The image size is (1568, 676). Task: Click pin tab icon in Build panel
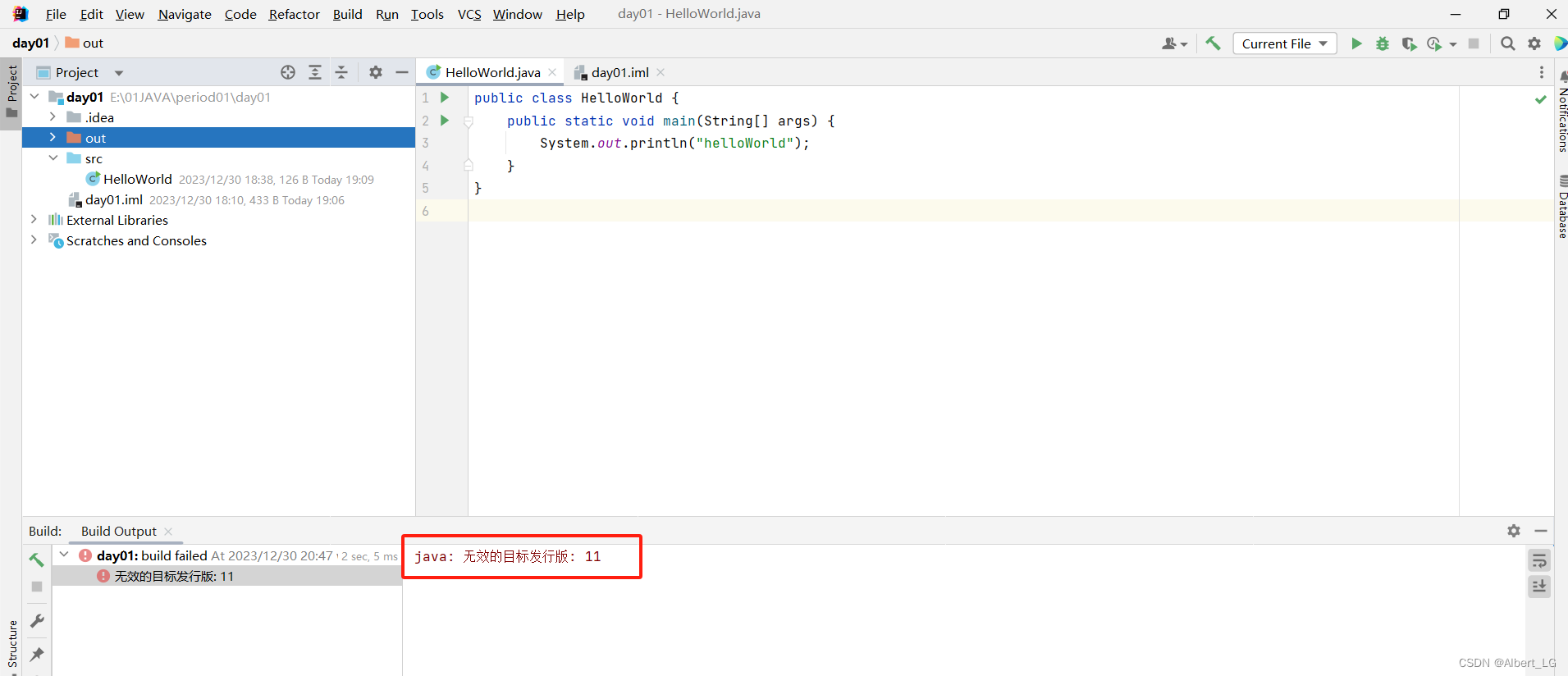(x=37, y=654)
